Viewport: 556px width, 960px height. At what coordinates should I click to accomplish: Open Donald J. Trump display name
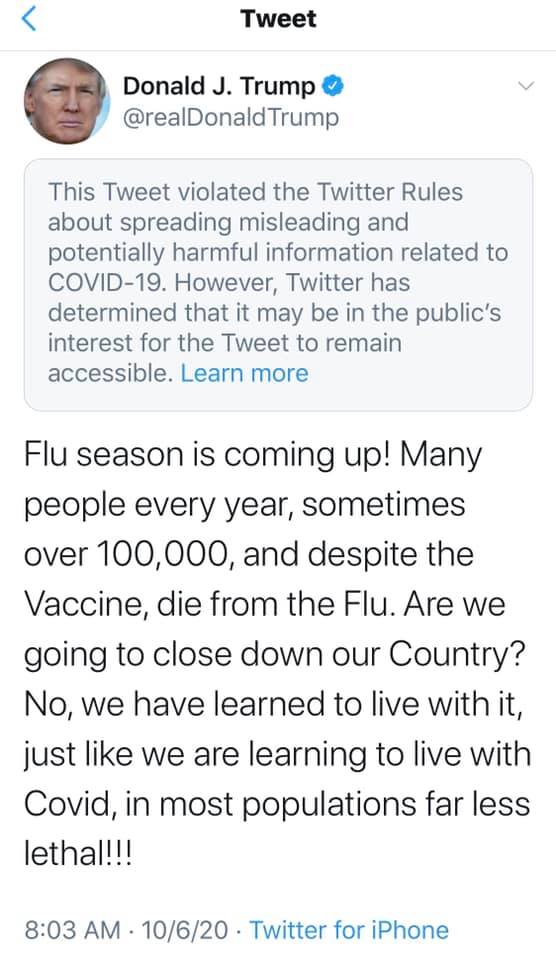(219, 86)
